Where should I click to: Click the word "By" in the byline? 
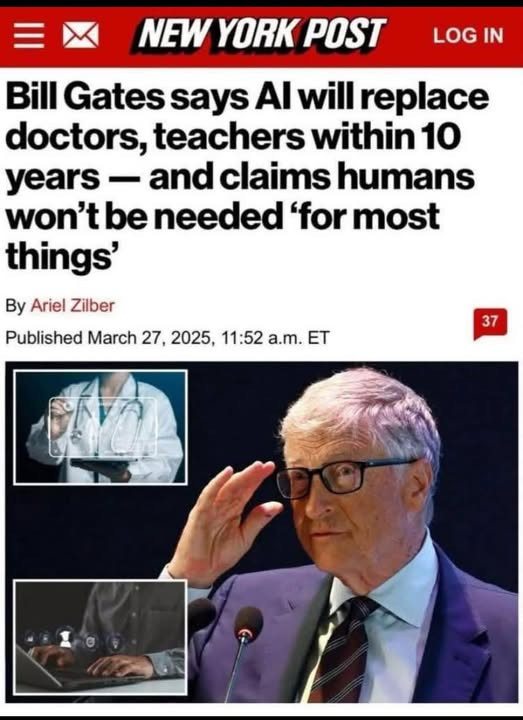click(16, 306)
